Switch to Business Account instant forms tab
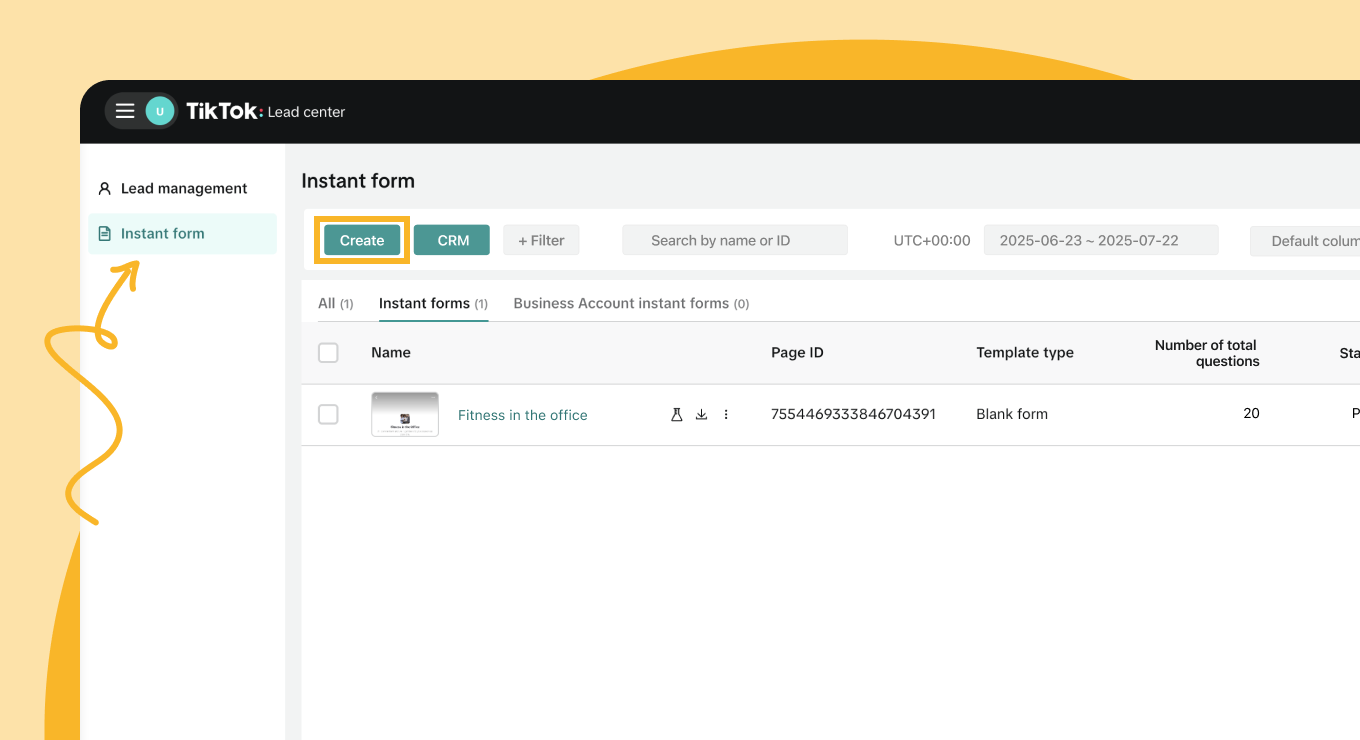 pyautogui.click(x=630, y=303)
